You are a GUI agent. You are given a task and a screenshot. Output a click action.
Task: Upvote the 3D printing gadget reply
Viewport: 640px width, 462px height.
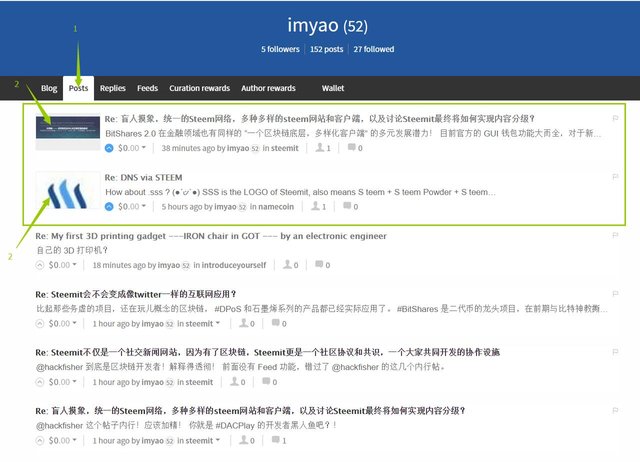[x=40, y=265]
